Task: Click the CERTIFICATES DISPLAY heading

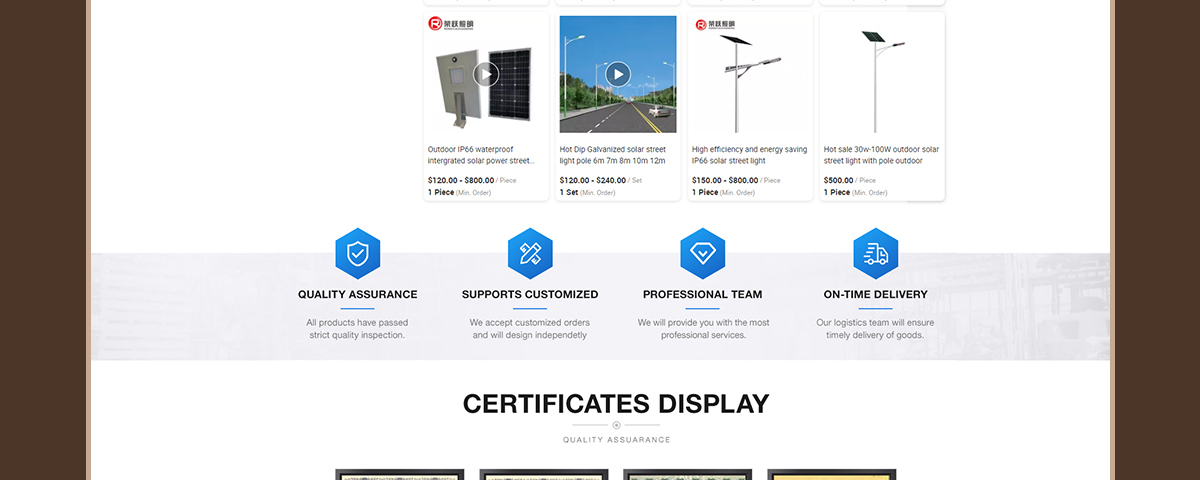Action: tap(616, 404)
